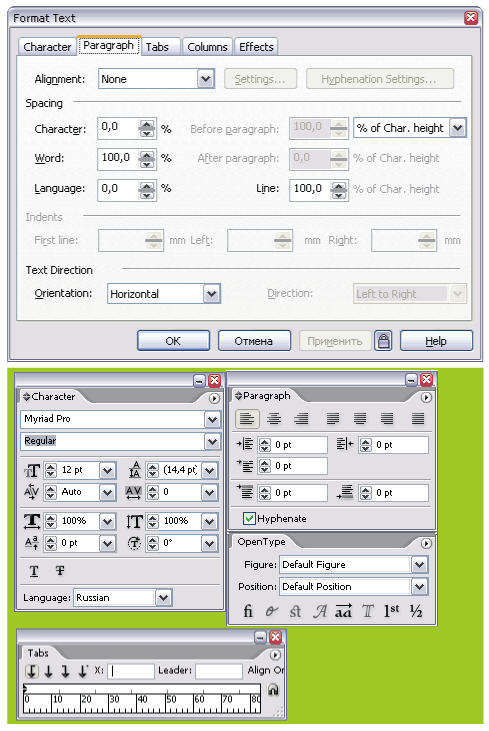Click the Help button
489x731 pixels.
[x=436, y=341]
